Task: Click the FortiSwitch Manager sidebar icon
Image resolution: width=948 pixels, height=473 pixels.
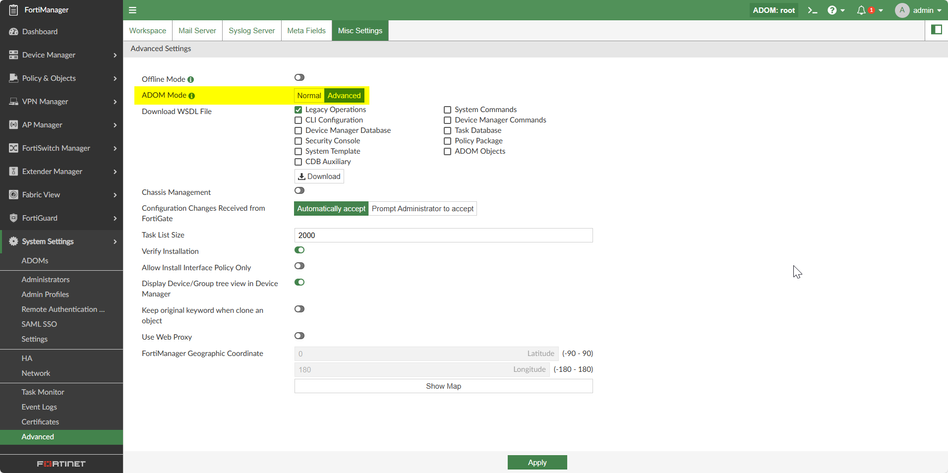Action: tap(13, 148)
